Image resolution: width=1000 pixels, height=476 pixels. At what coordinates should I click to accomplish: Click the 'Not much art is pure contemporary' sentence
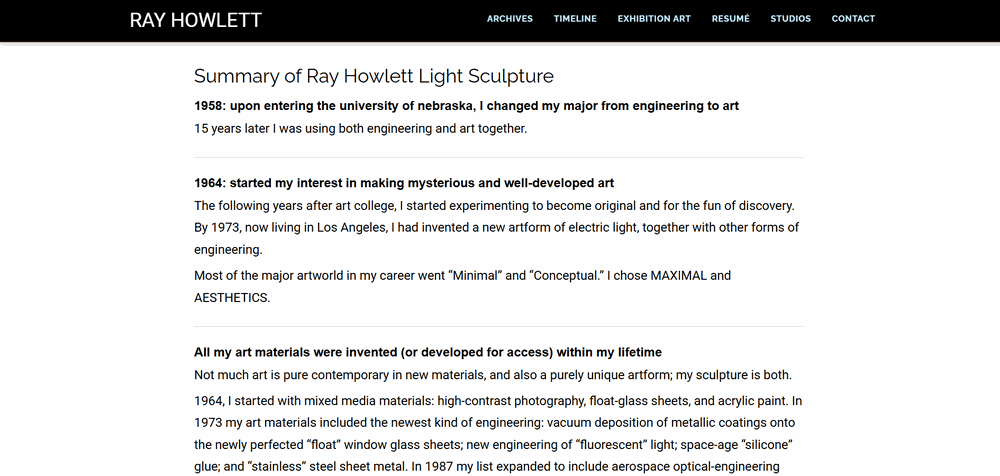point(493,375)
